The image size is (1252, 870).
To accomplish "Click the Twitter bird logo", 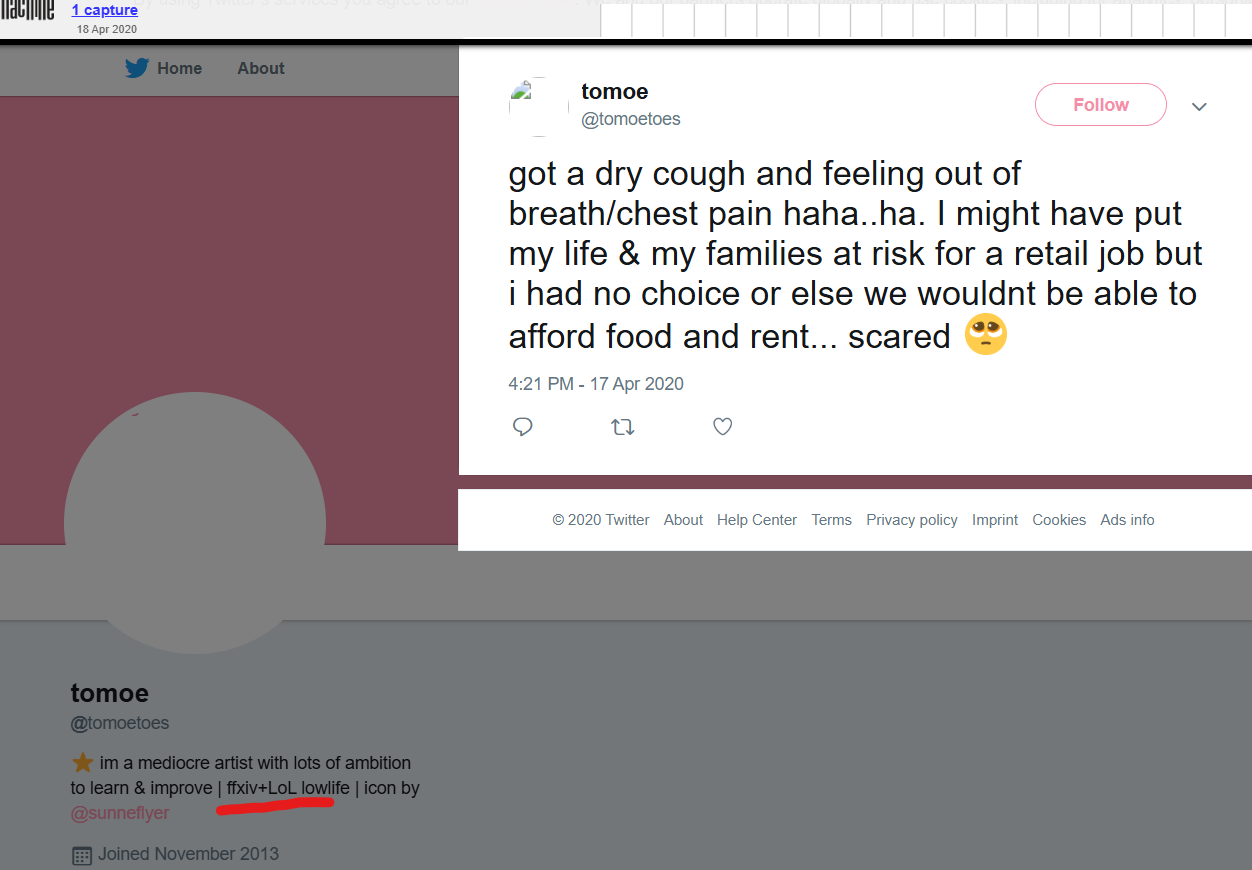I will [x=137, y=68].
